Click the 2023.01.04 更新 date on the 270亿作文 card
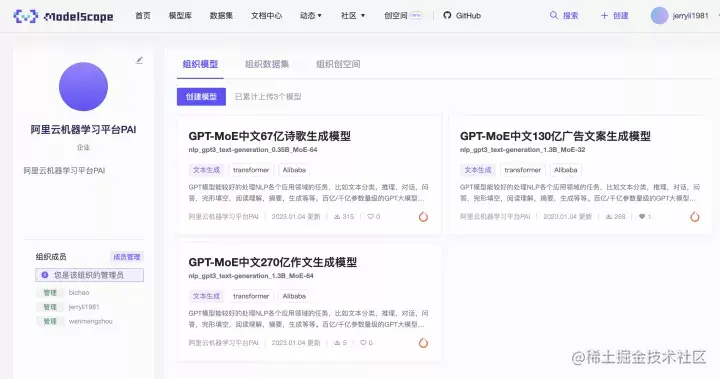 (296, 343)
